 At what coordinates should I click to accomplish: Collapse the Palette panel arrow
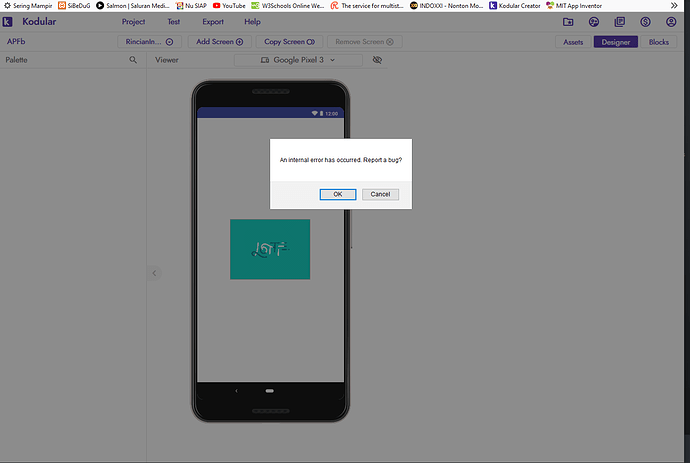(x=154, y=273)
